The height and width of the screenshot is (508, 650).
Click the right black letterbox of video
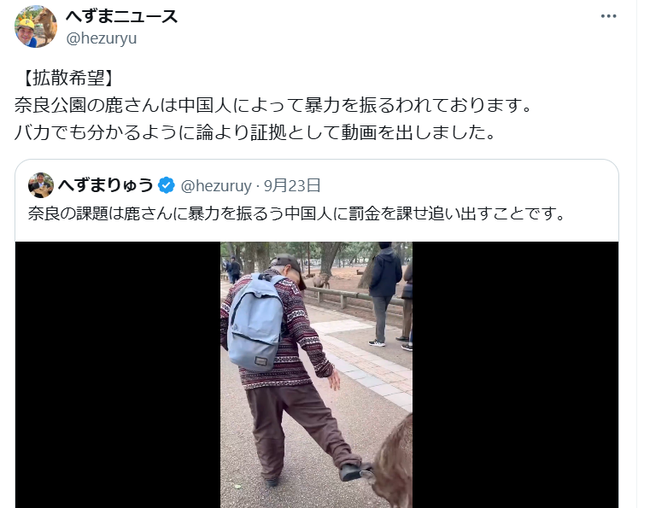point(515,375)
